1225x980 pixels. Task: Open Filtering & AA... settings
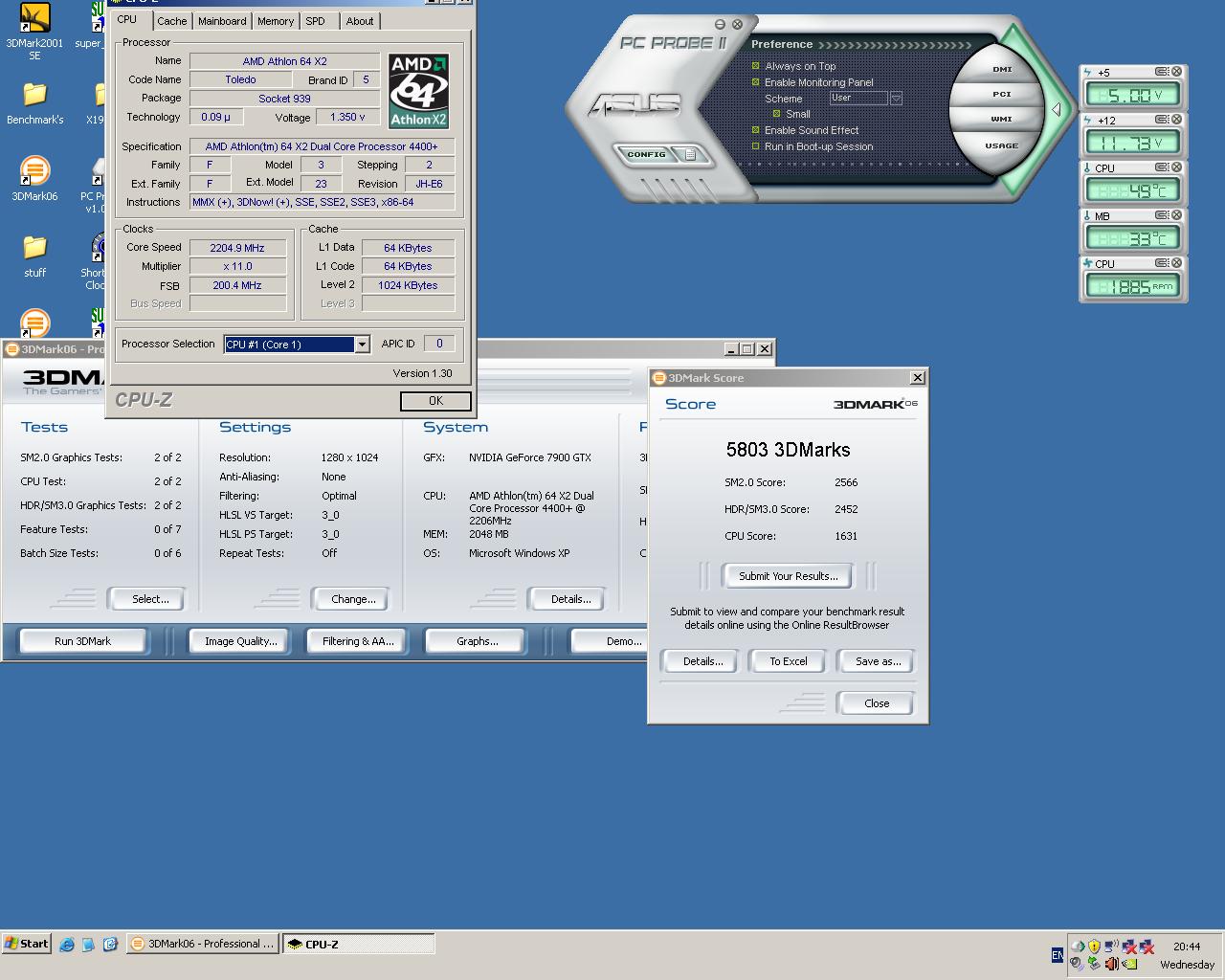(358, 641)
